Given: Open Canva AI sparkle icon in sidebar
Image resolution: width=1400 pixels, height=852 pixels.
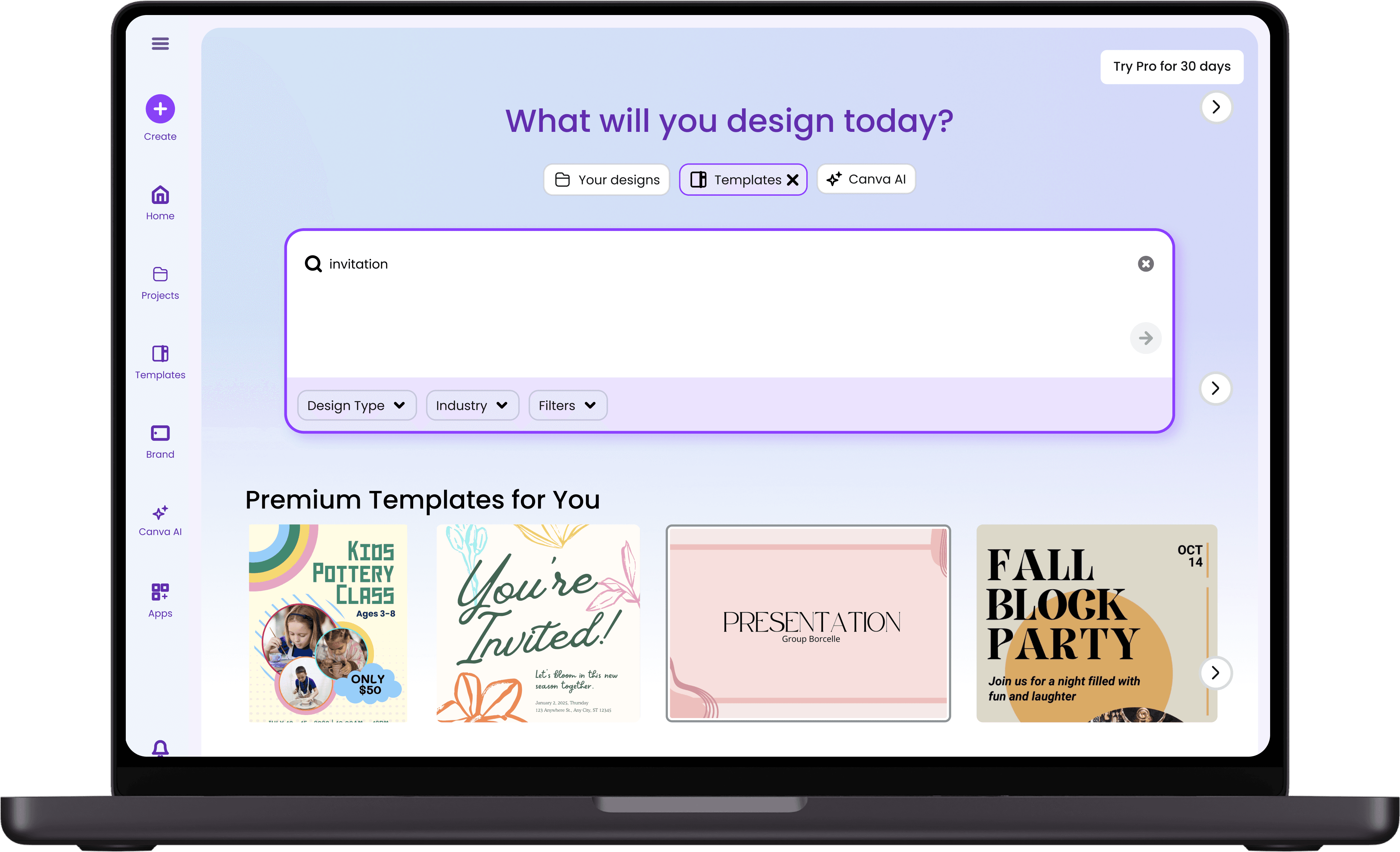Looking at the screenshot, I should (x=160, y=512).
